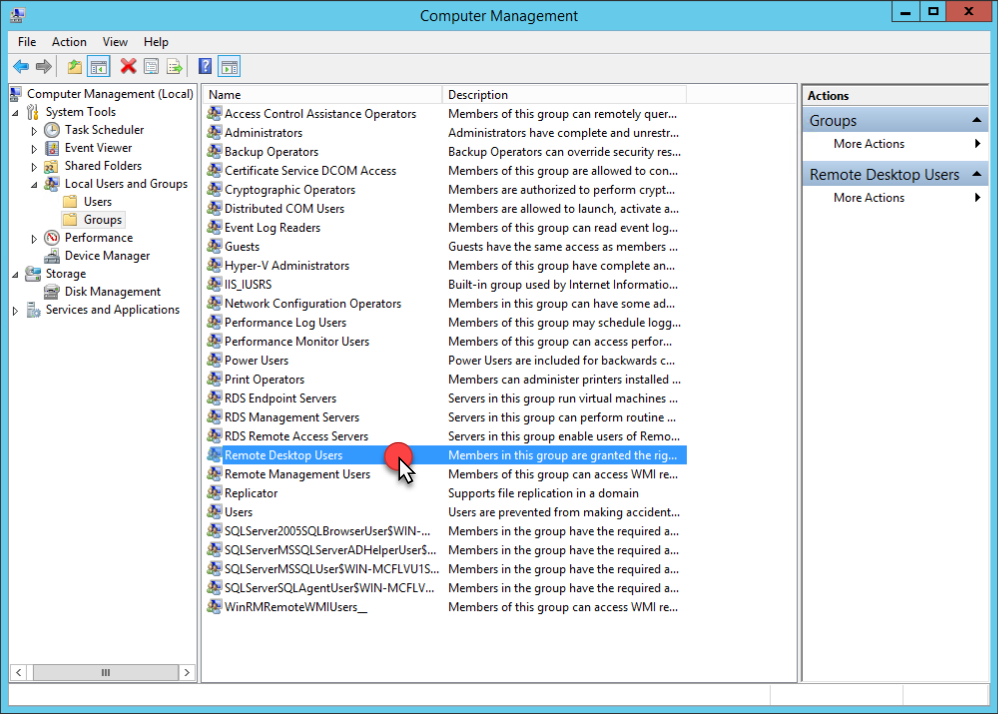Select Disk Management in console tree

(112, 292)
